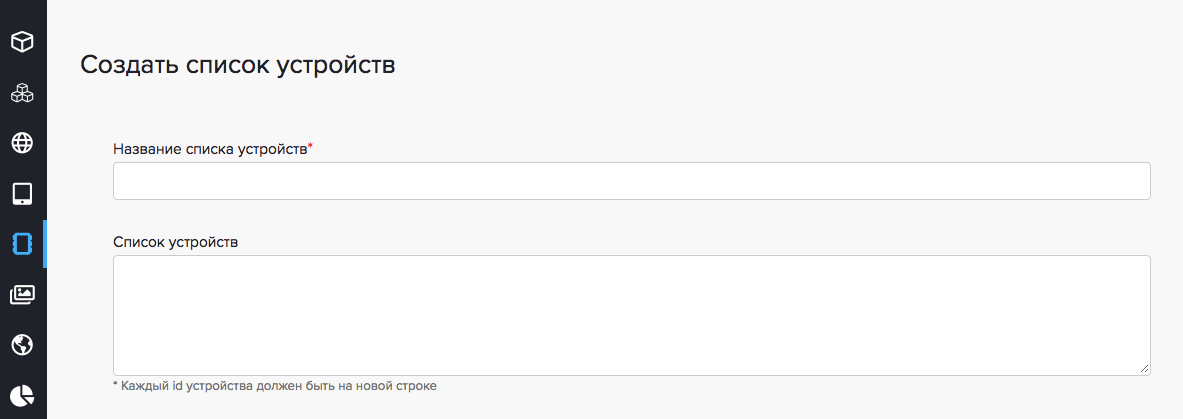Focus the "Название списка устройств" text field

pos(631,181)
